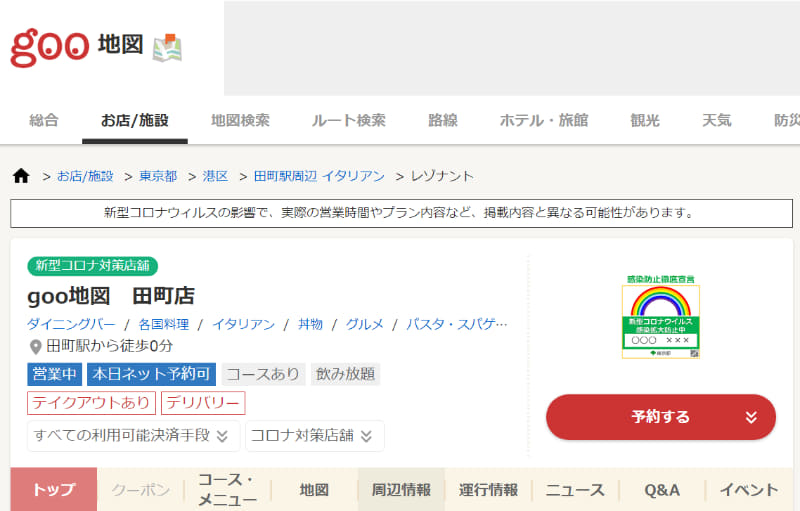Click the gray banner ad area
This screenshot has height=511, width=800.
tap(512, 48)
